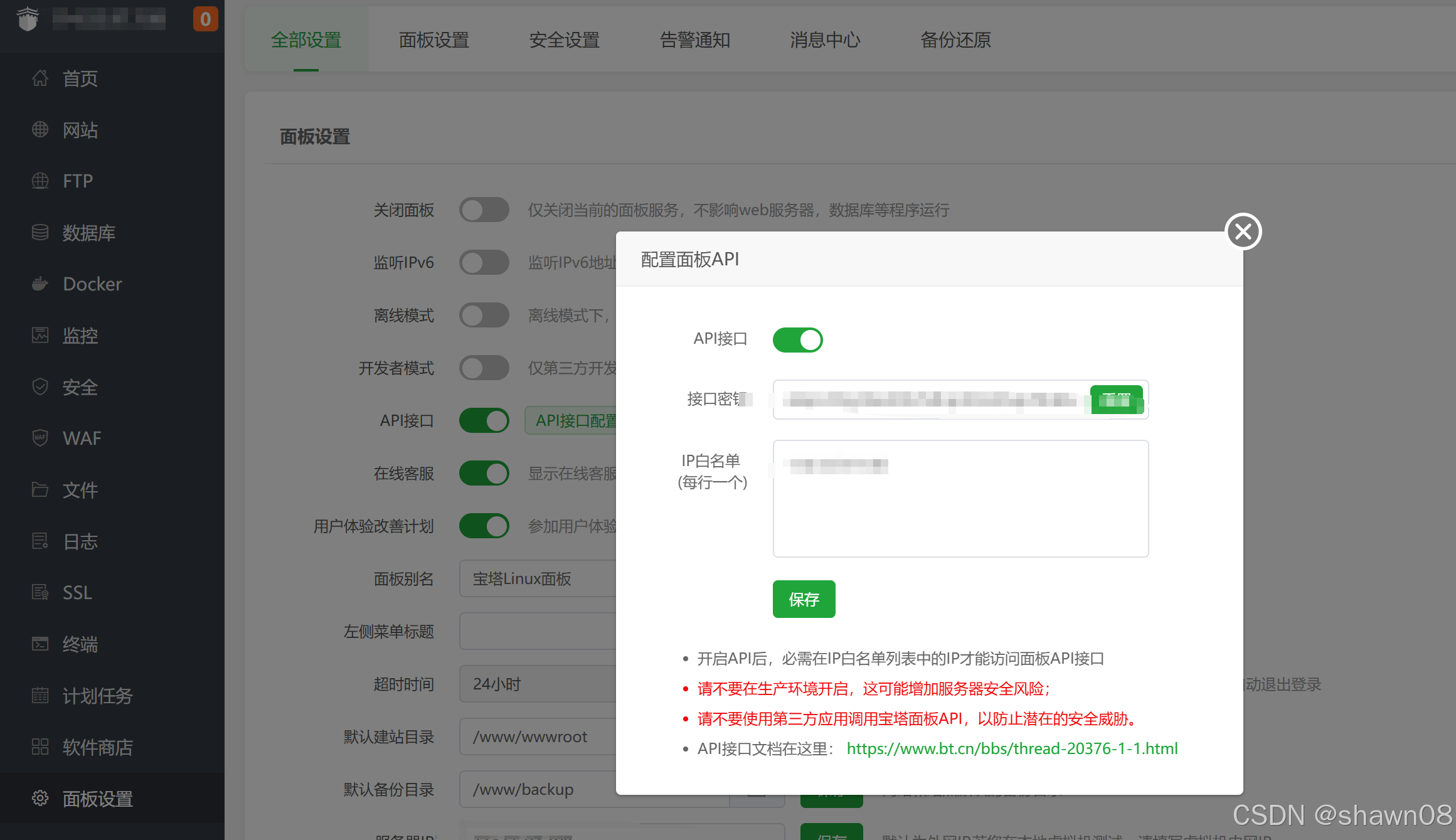
Task: Click the database icon in sidebar
Action: (40, 233)
